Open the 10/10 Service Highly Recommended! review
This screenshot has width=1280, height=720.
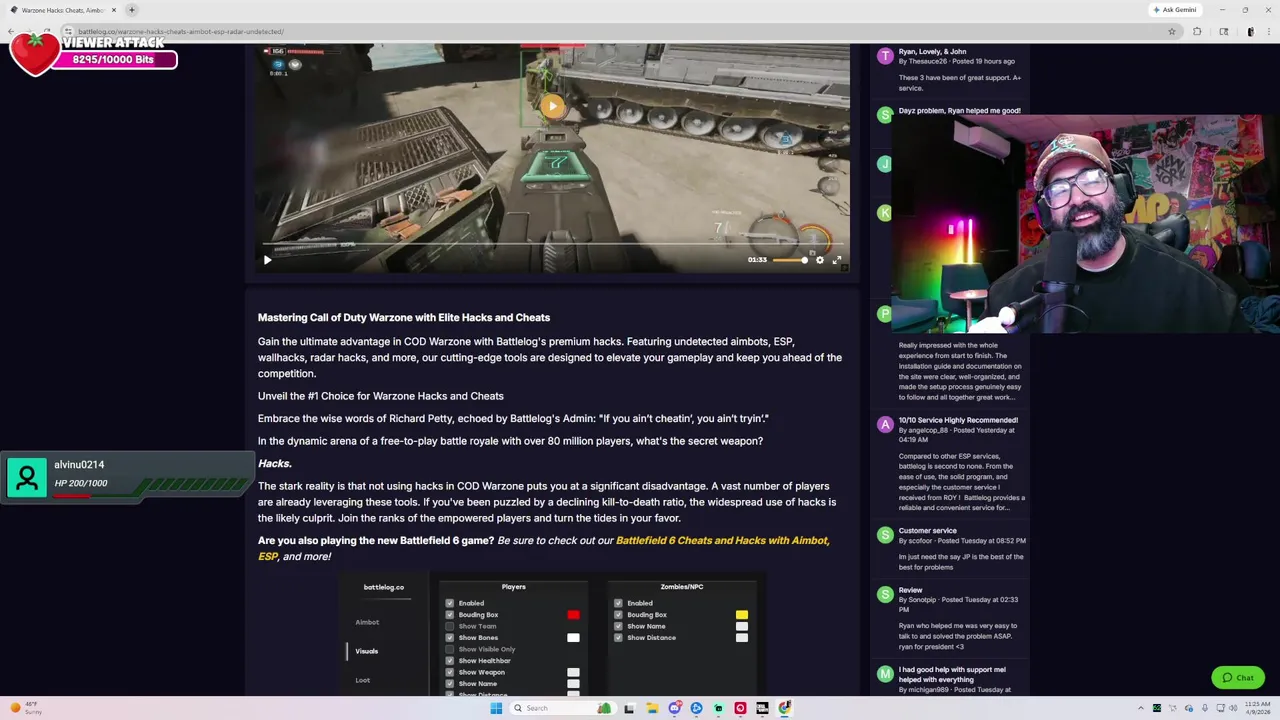958,420
